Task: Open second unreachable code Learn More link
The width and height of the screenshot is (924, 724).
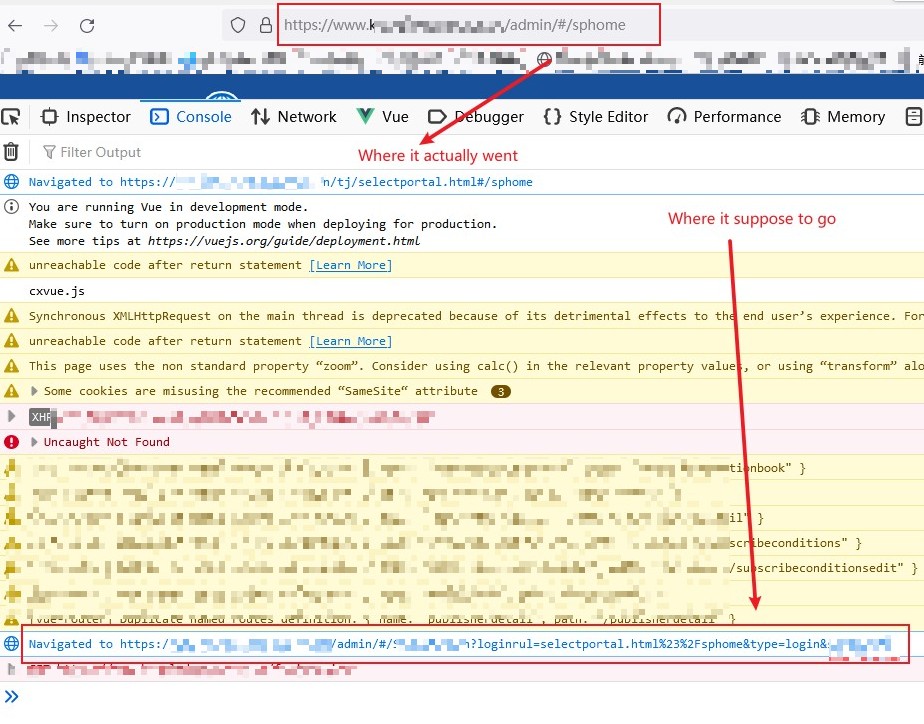Action: coord(351,341)
